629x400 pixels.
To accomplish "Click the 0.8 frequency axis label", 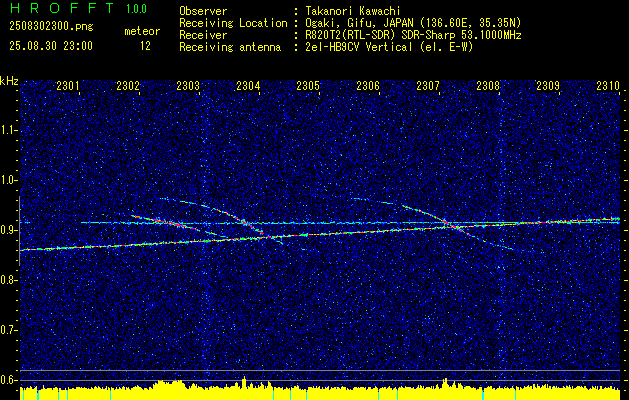I will point(9,280).
